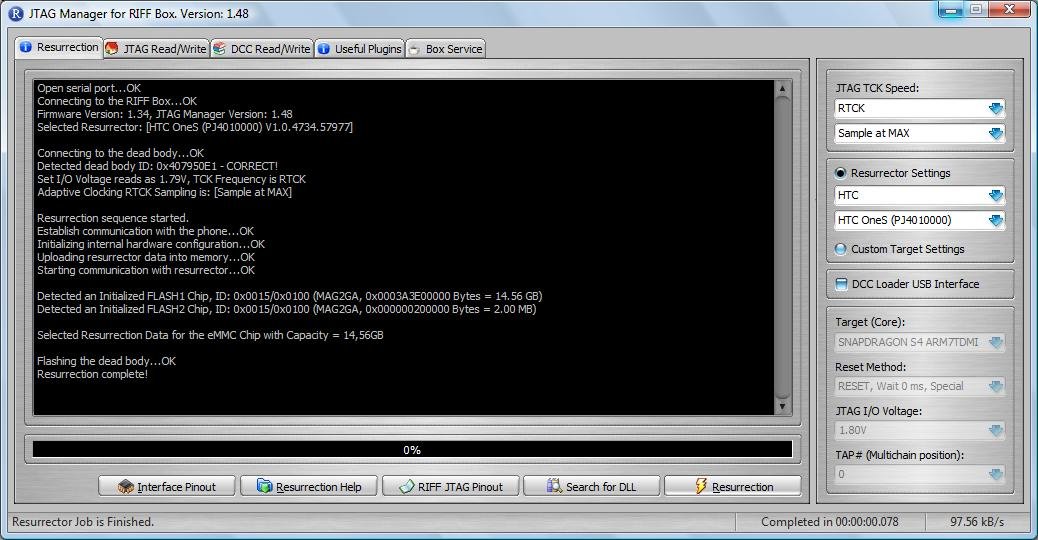Click 'Selected Resurrection Data for the eMMC' line
Viewport: 1038px width, 540px height.
pyautogui.click(x=210, y=336)
